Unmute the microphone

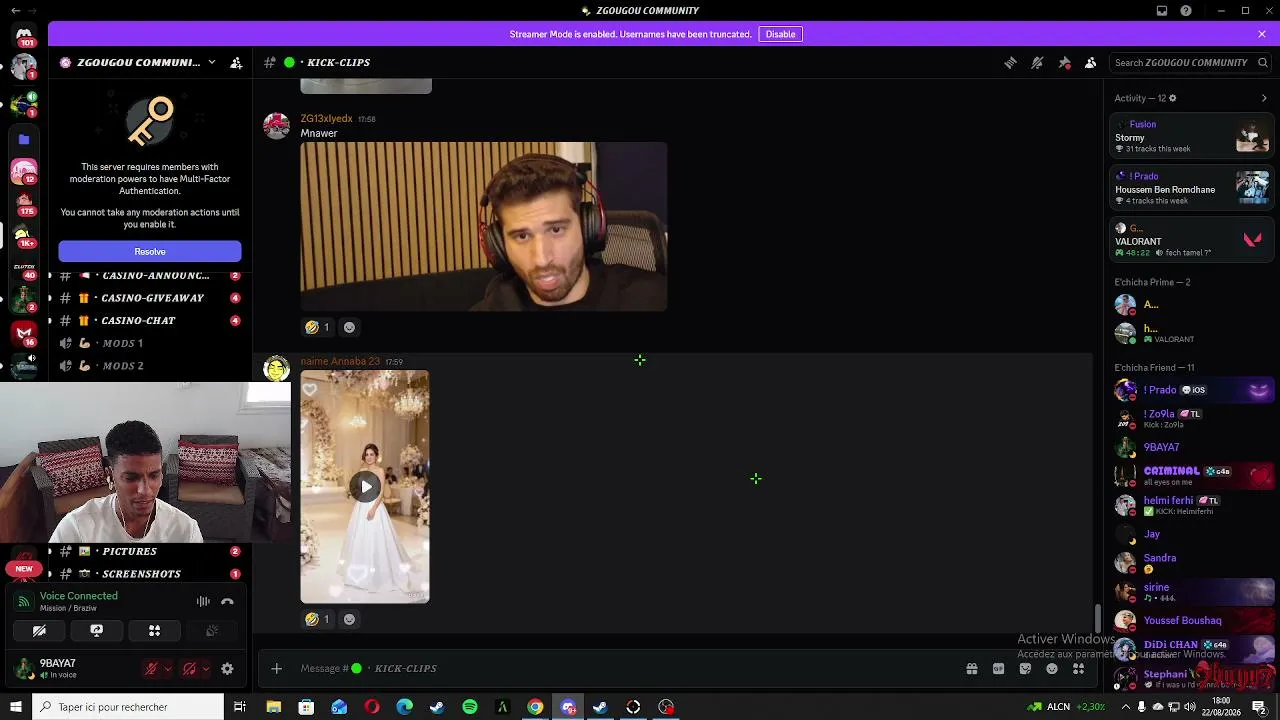(x=151, y=669)
